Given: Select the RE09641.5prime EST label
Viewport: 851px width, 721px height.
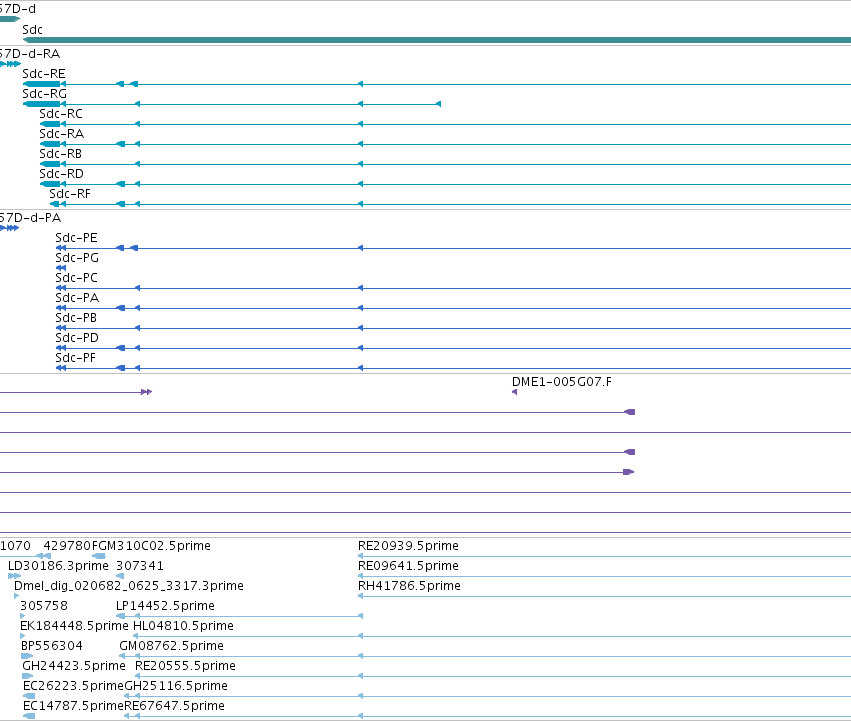Looking at the screenshot, I should tap(408, 566).
